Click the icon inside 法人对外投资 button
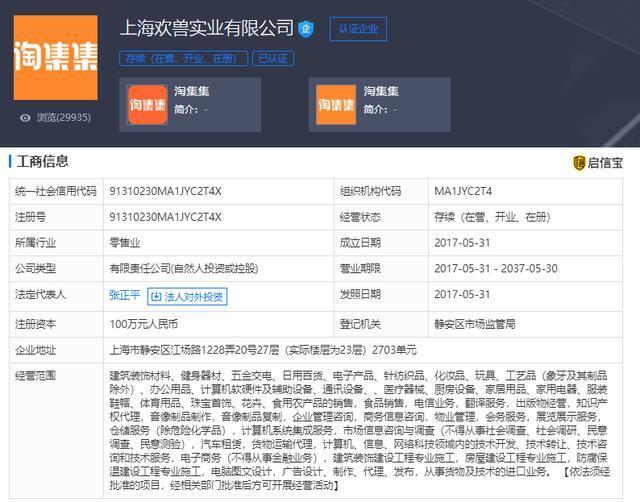The width and height of the screenshot is (640, 502). pyautogui.click(x=157, y=296)
